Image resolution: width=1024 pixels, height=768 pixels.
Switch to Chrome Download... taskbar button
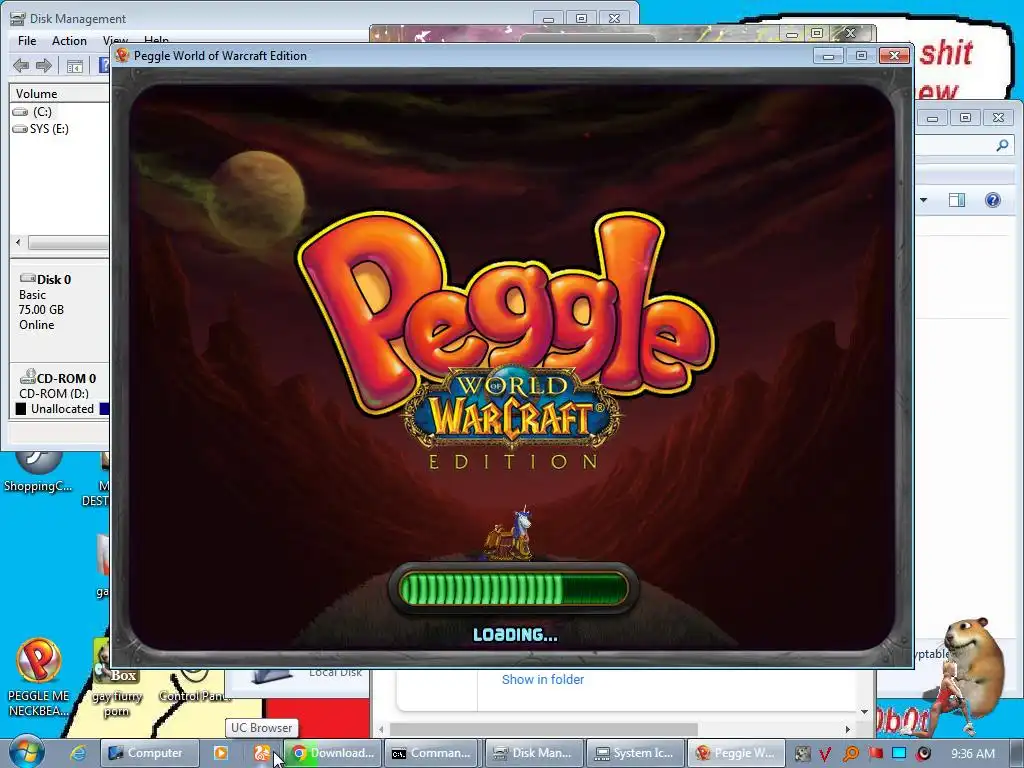pyautogui.click(x=332, y=753)
